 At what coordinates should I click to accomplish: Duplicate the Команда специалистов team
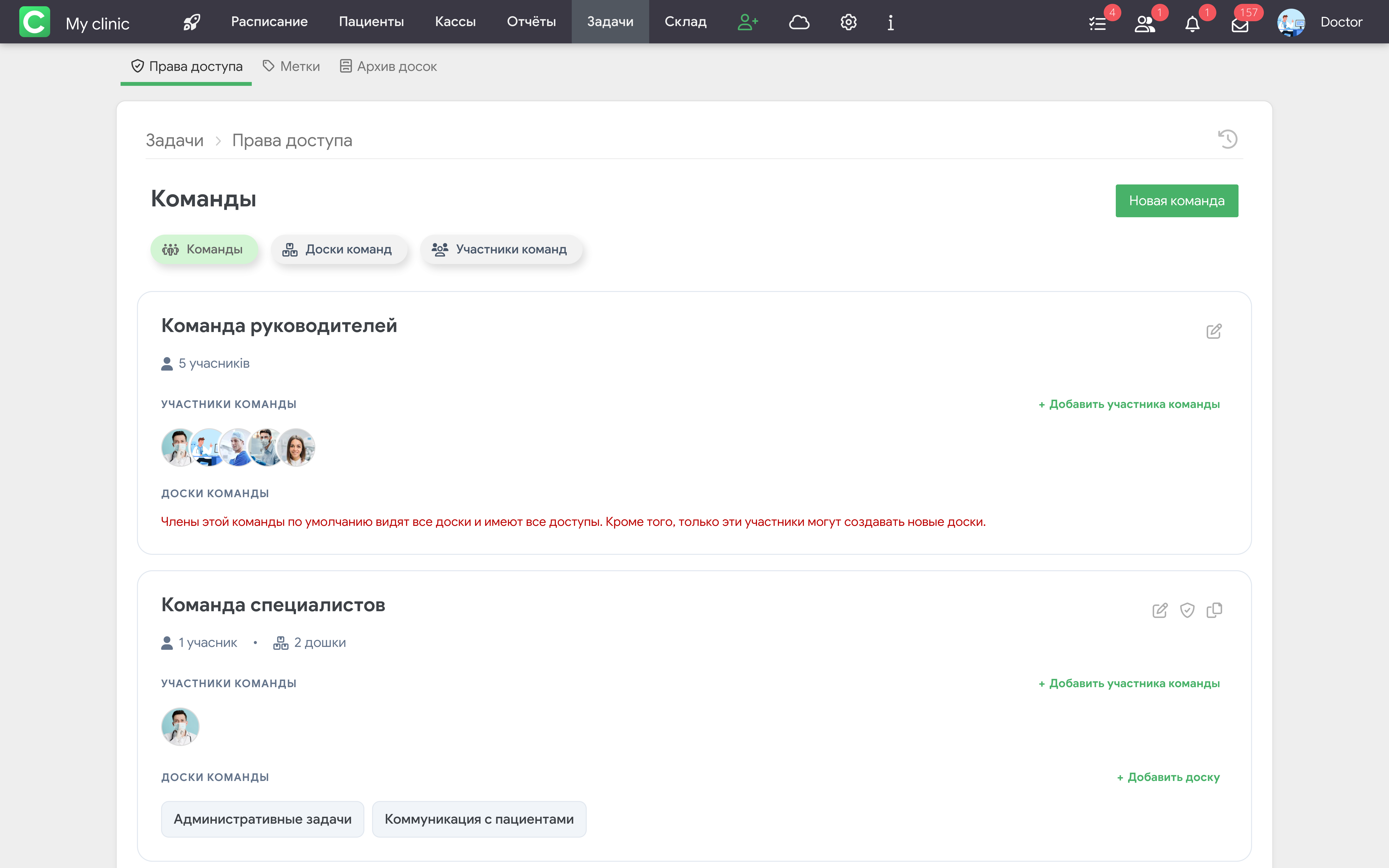(x=1214, y=610)
